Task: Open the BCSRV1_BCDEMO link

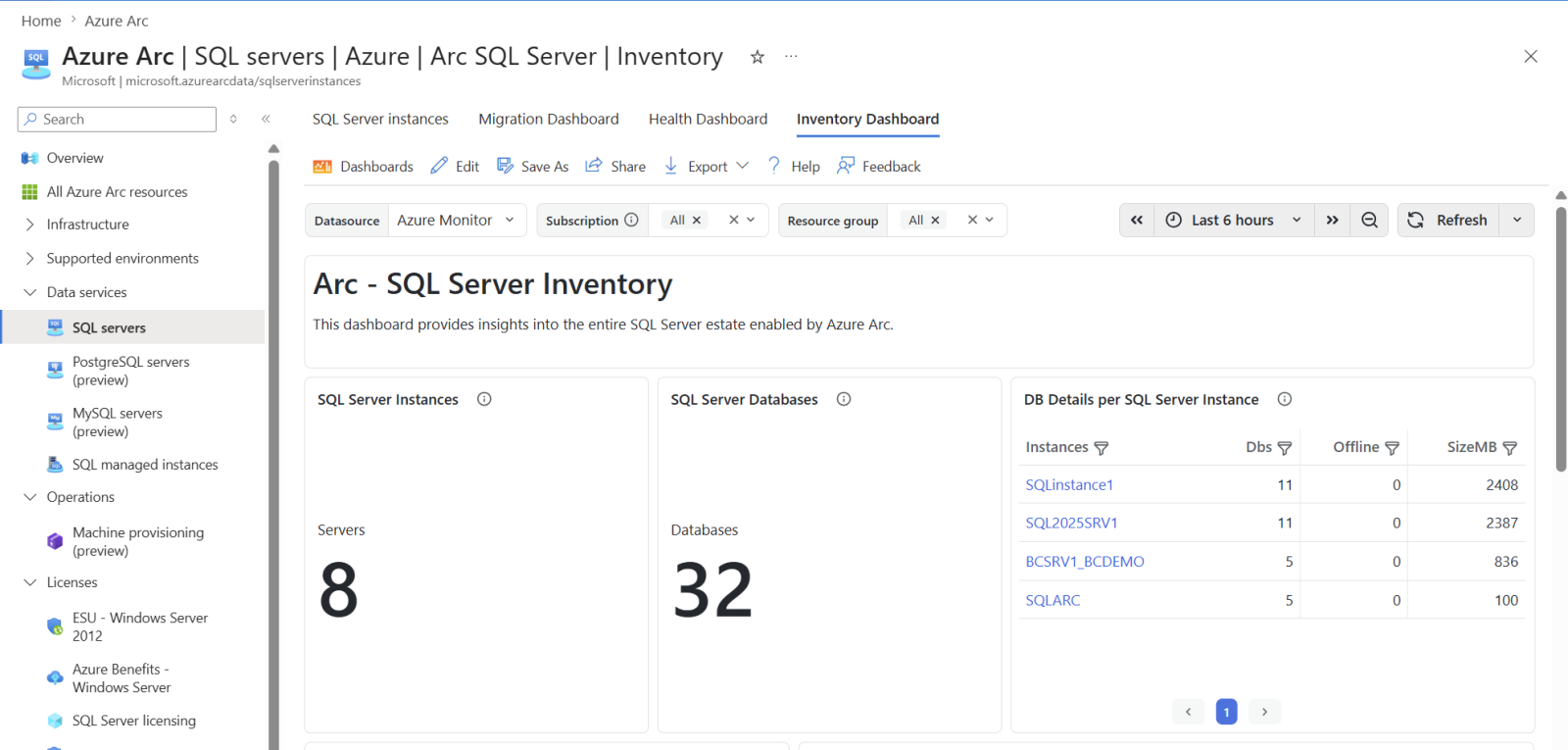Action: 1085,562
